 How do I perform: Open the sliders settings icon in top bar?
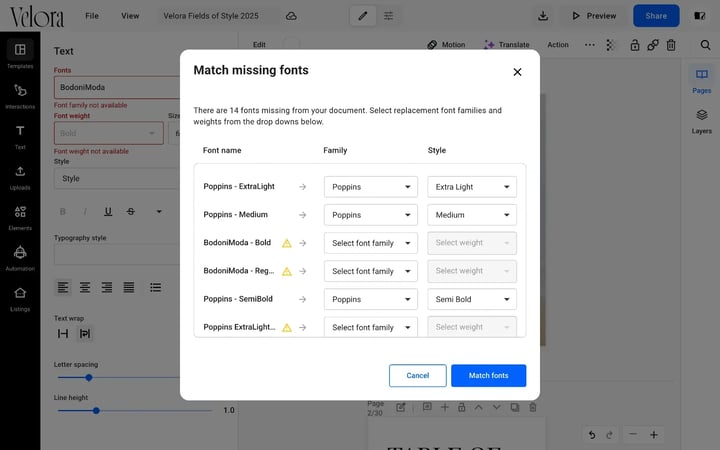coord(388,16)
